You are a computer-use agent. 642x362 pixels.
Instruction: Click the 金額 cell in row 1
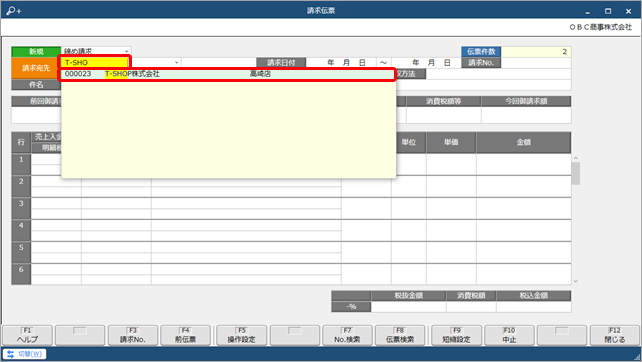point(524,164)
